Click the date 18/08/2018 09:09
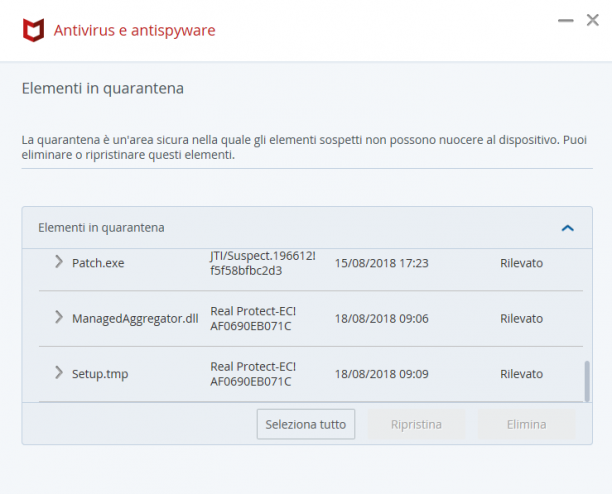612x494 pixels. (381, 374)
